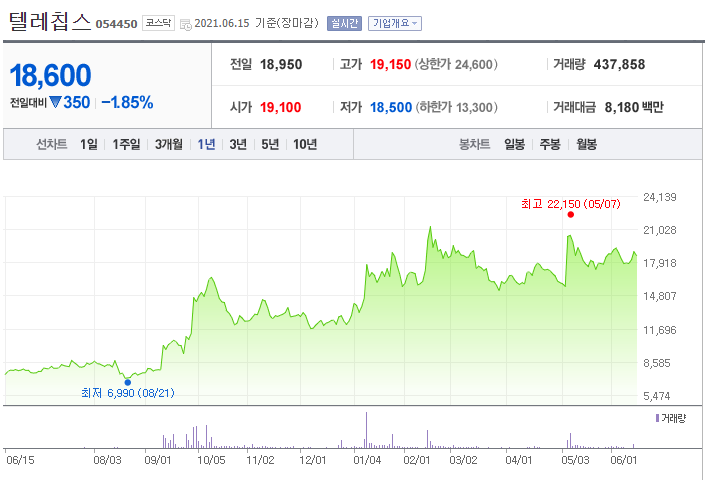Show the 5년 chart period

[x=270, y=144]
